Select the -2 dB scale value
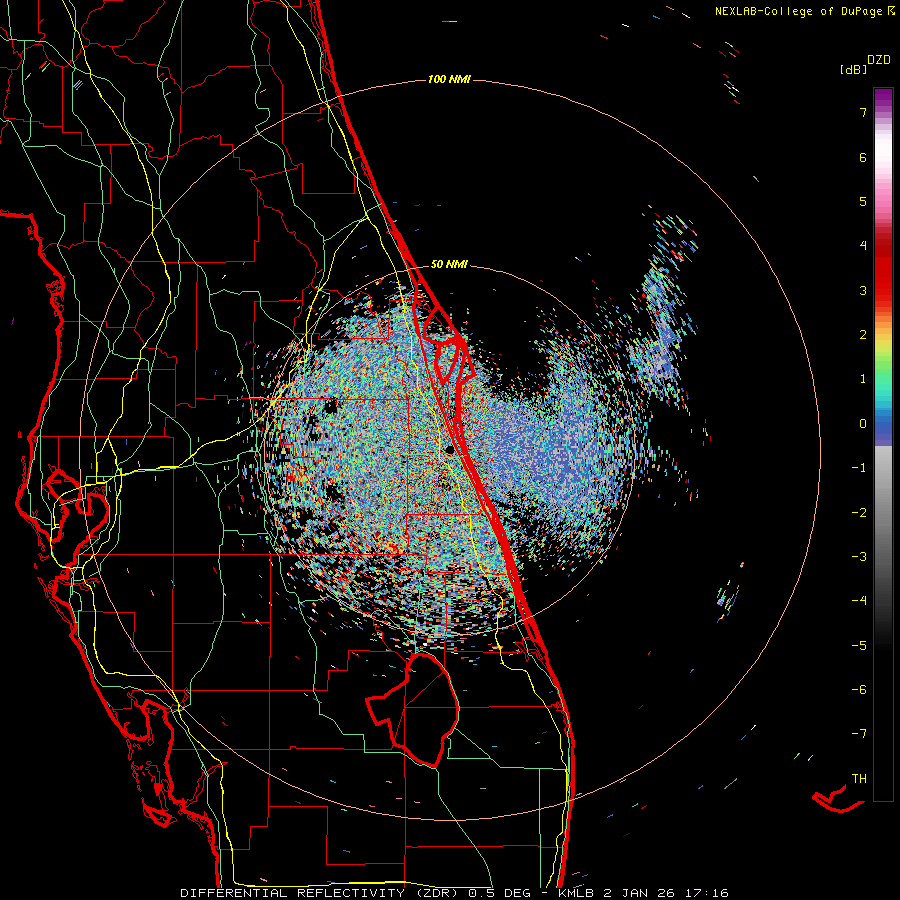 click(859, 513)
